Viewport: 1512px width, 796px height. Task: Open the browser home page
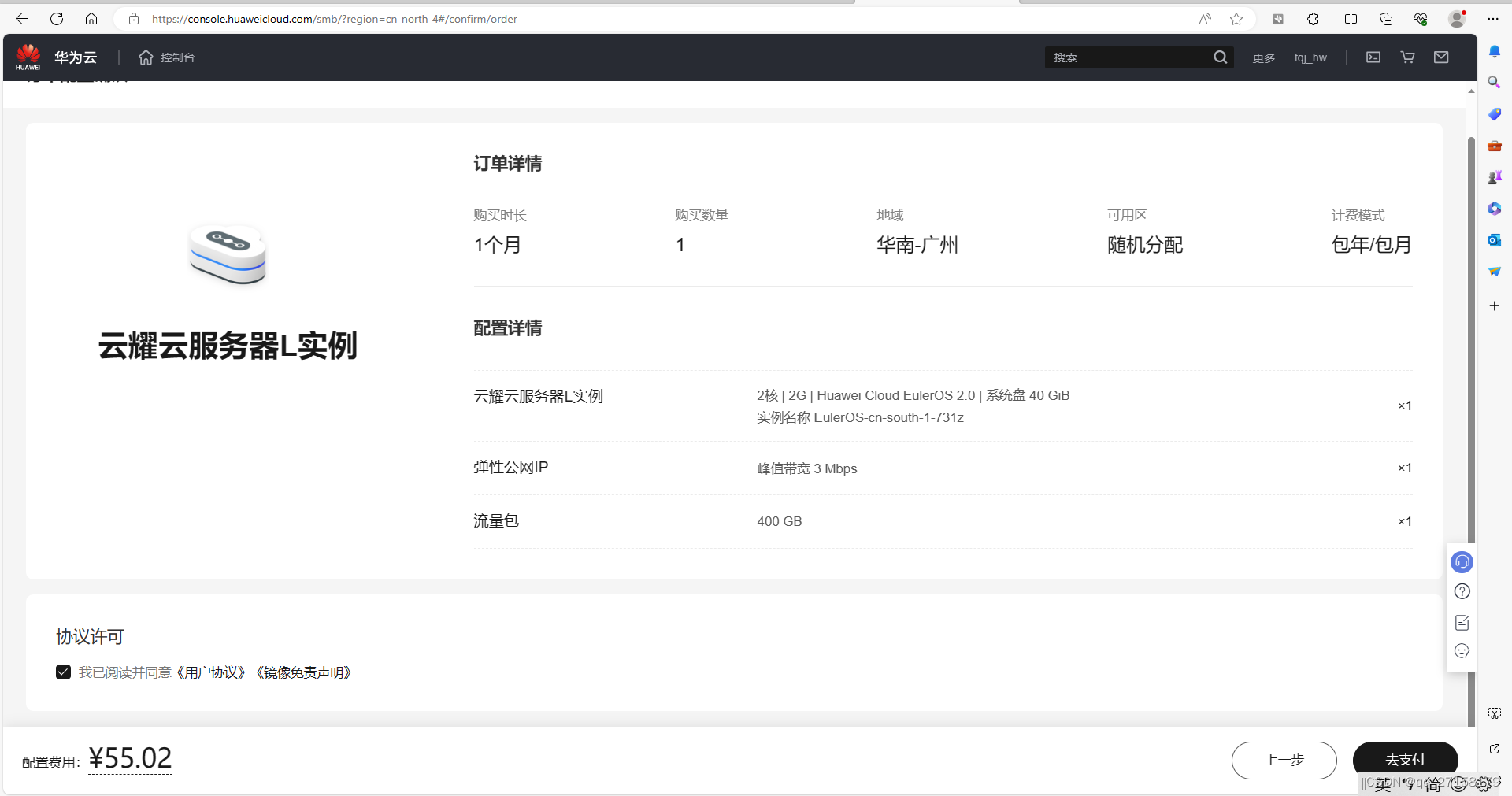click(x=91, y=19)
